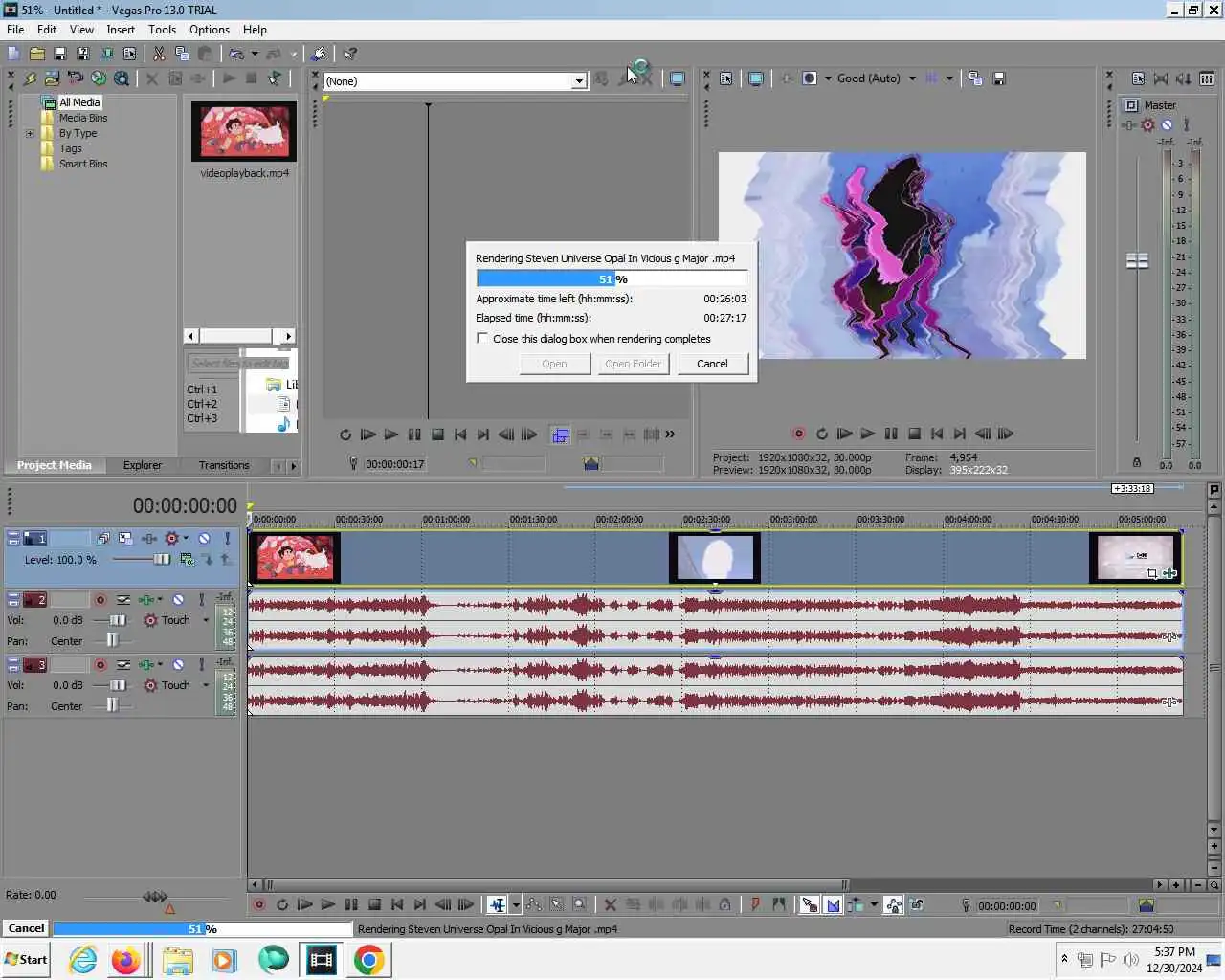The height and width of the screenshot is (980, 1225).
Task: Open the Media FX search magnifier icon
Action: pyautogui.click(x=122, y=78)
